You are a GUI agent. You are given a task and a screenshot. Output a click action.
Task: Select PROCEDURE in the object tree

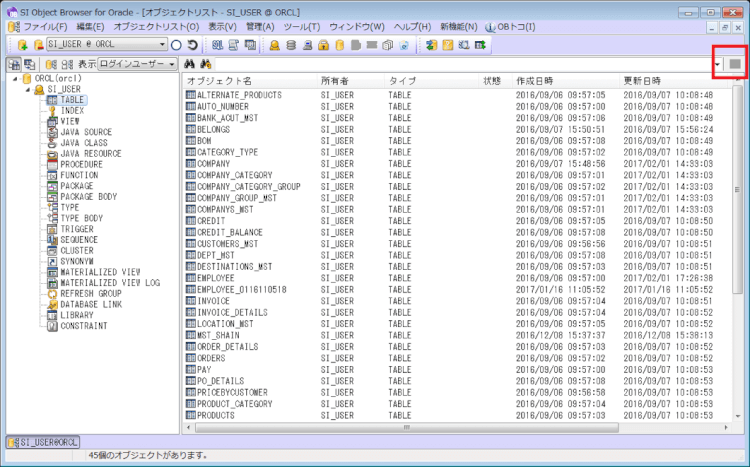(x=81, y=165)
